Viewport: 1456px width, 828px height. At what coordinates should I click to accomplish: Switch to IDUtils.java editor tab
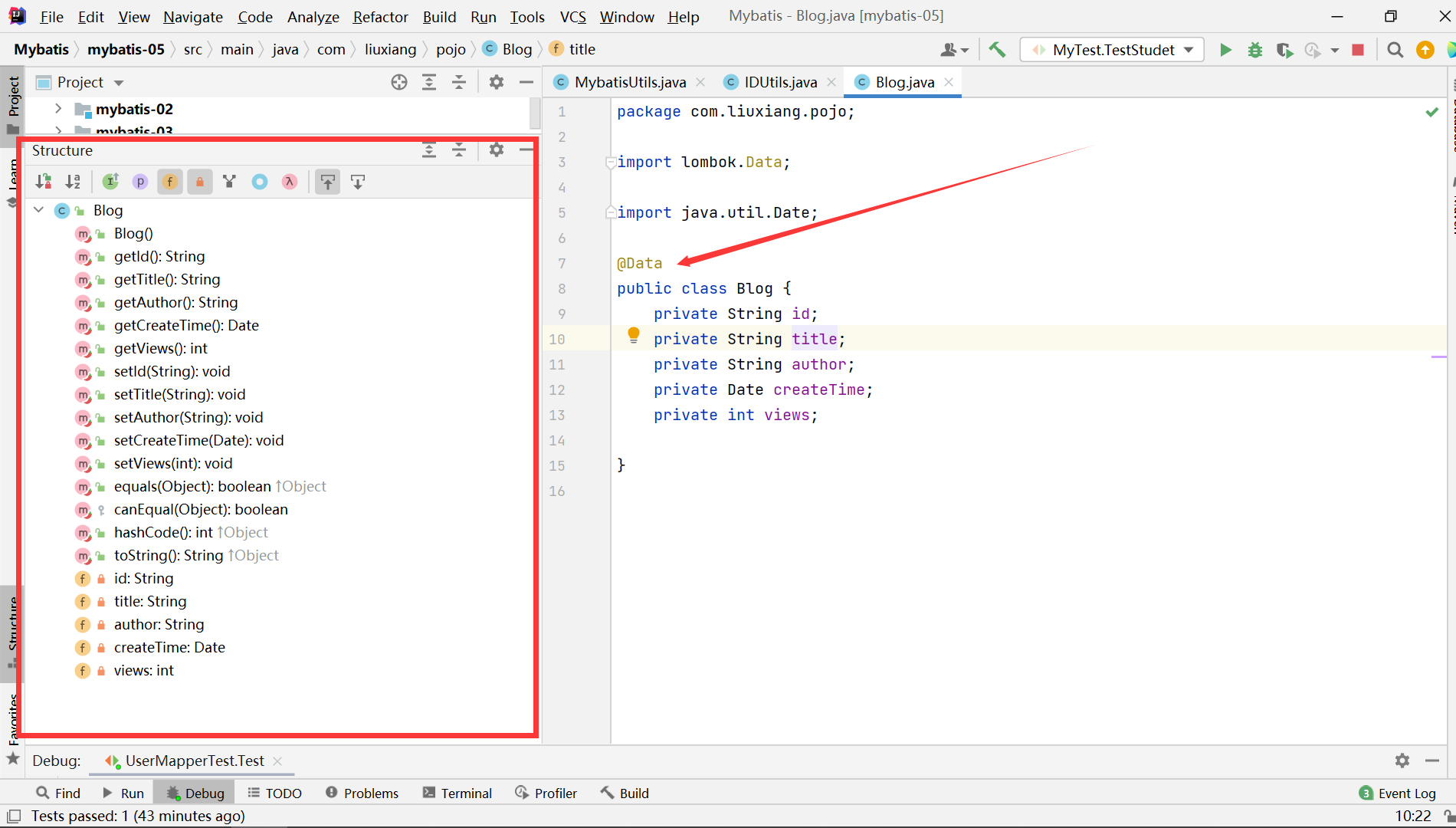click(779, 82)
